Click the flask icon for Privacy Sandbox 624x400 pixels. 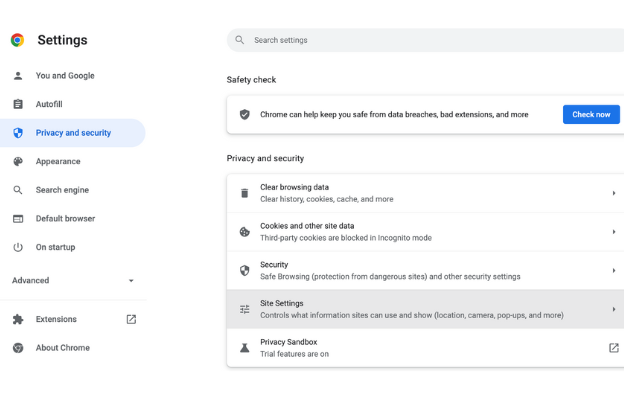244,348
